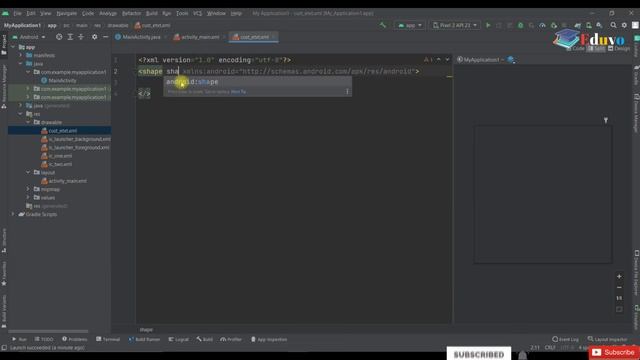This screenshot has width=640, height=360.
Task: Open Layout Inspector
Action: [607, 339]
